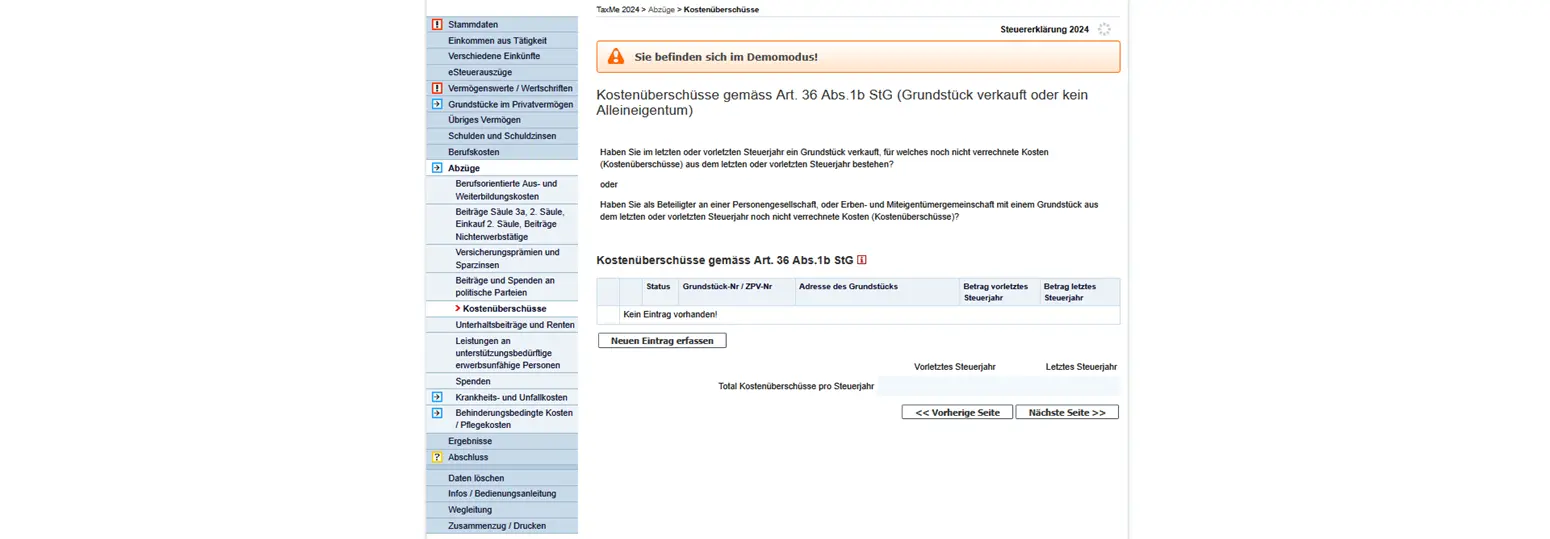Go to Verschiedene Einkünfte
The image size is (1550, 539).
[494, 56]
